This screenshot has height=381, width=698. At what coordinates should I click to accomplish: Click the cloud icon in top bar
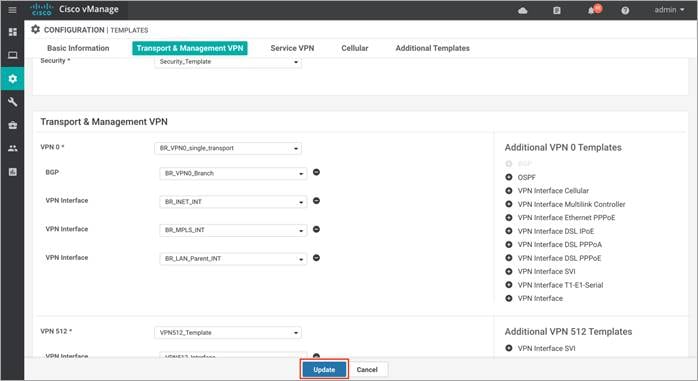click(523, 10)
